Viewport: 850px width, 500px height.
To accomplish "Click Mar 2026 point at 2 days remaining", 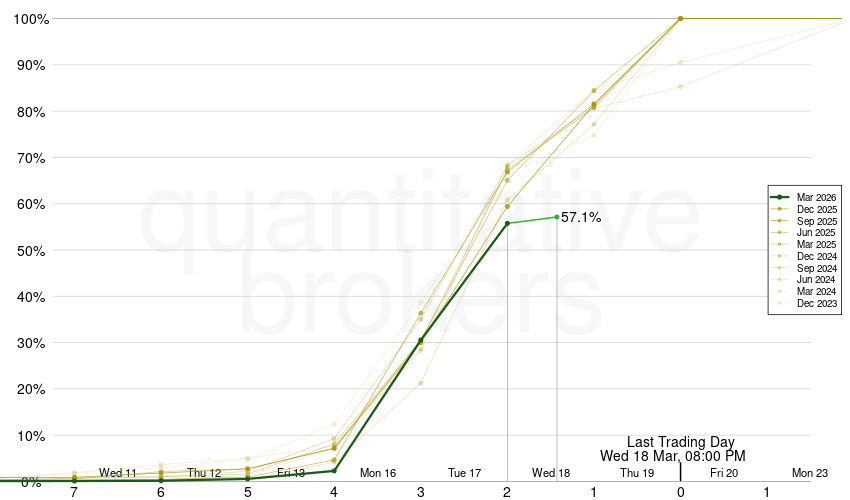I will (x=507, y=223).
